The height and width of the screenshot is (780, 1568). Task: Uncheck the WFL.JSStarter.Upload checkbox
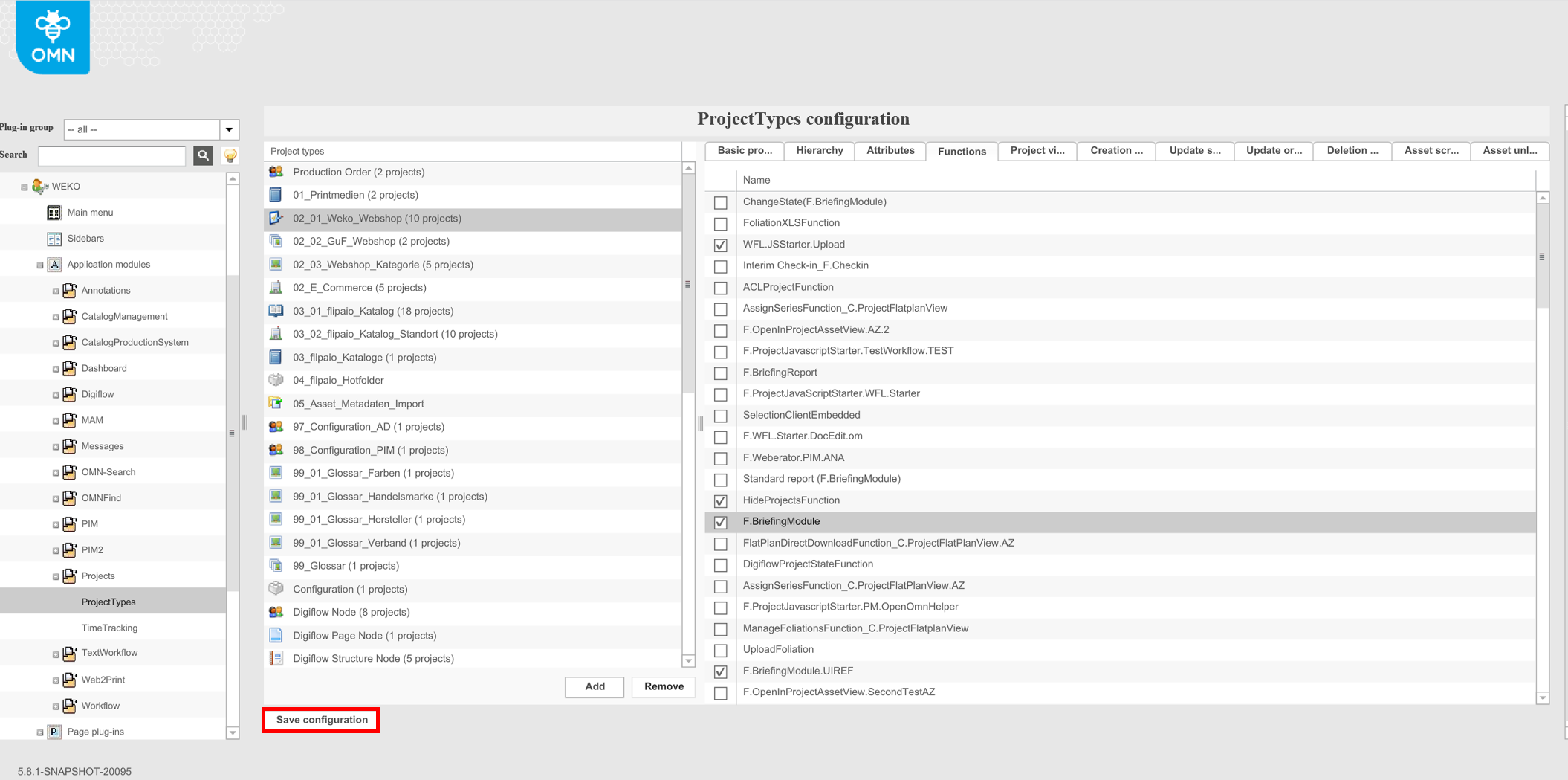click(x=721, y=245)
